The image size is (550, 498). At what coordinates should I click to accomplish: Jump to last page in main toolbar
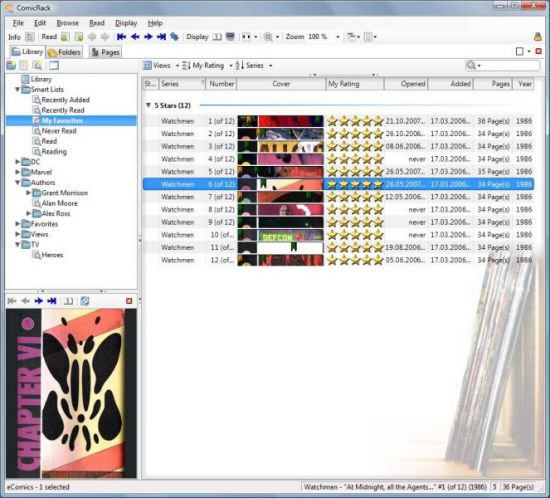coord(161,36)
